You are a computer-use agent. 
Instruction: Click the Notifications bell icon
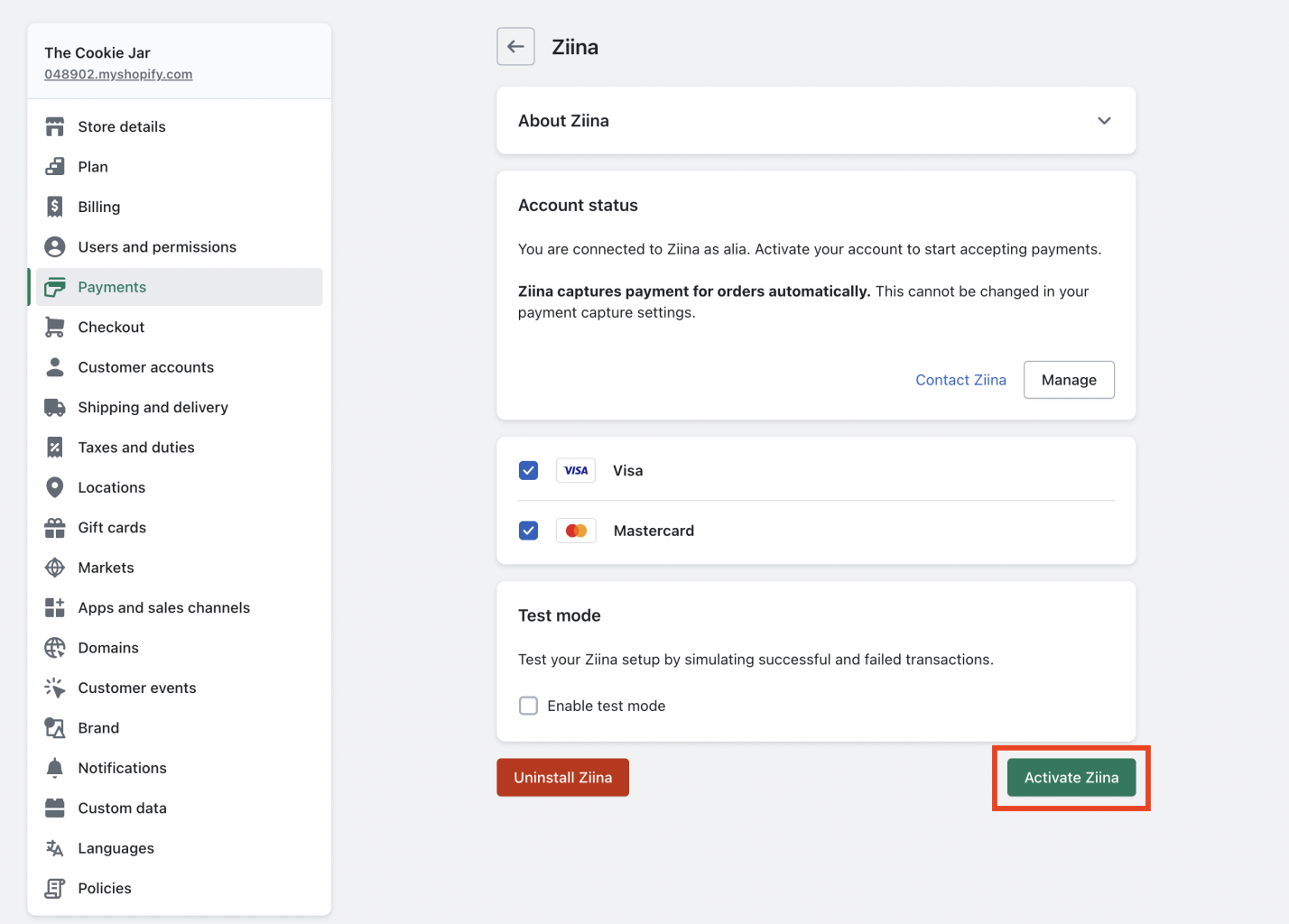(x=55, y=768)
